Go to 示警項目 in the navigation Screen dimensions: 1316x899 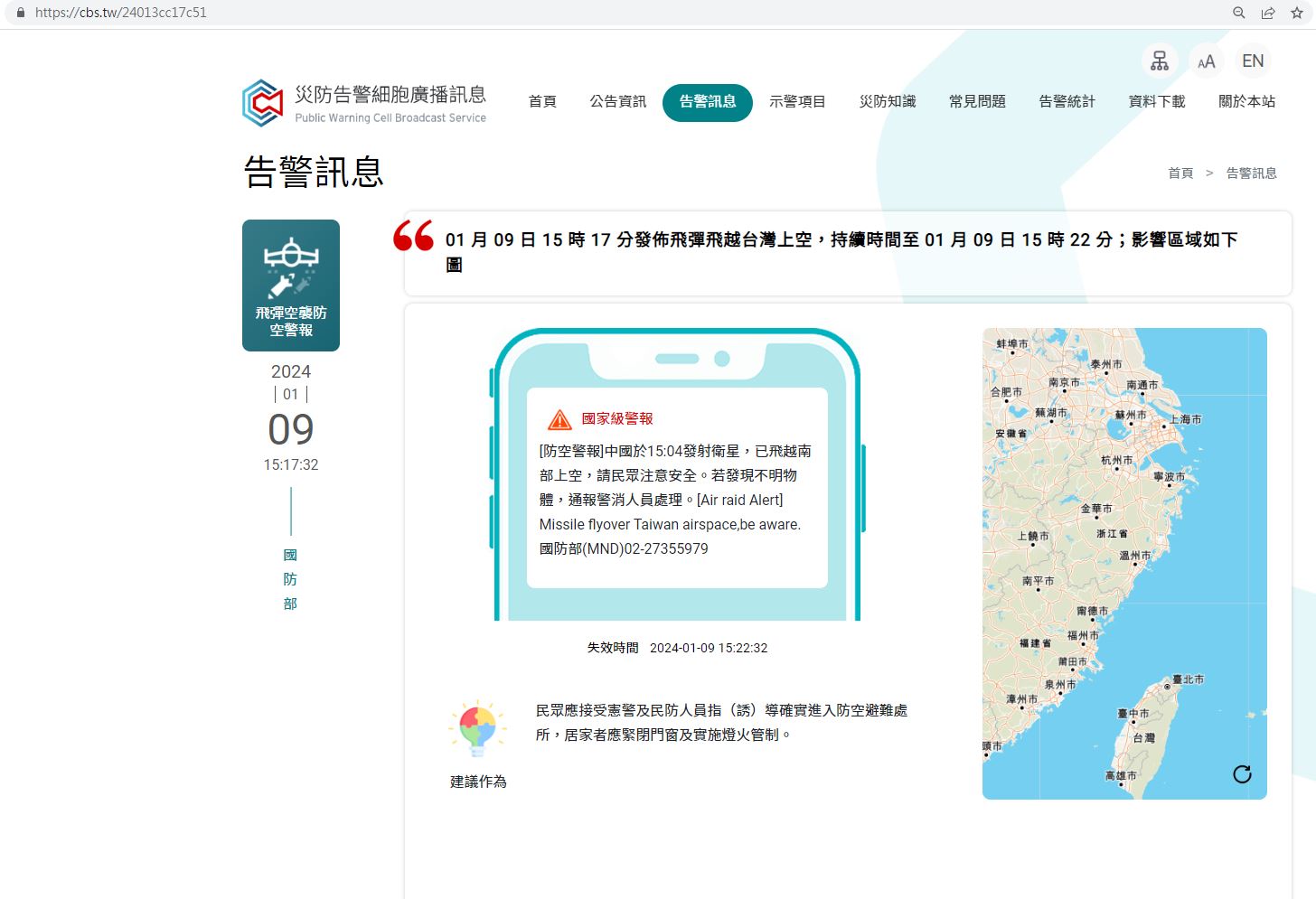[797, 102]
